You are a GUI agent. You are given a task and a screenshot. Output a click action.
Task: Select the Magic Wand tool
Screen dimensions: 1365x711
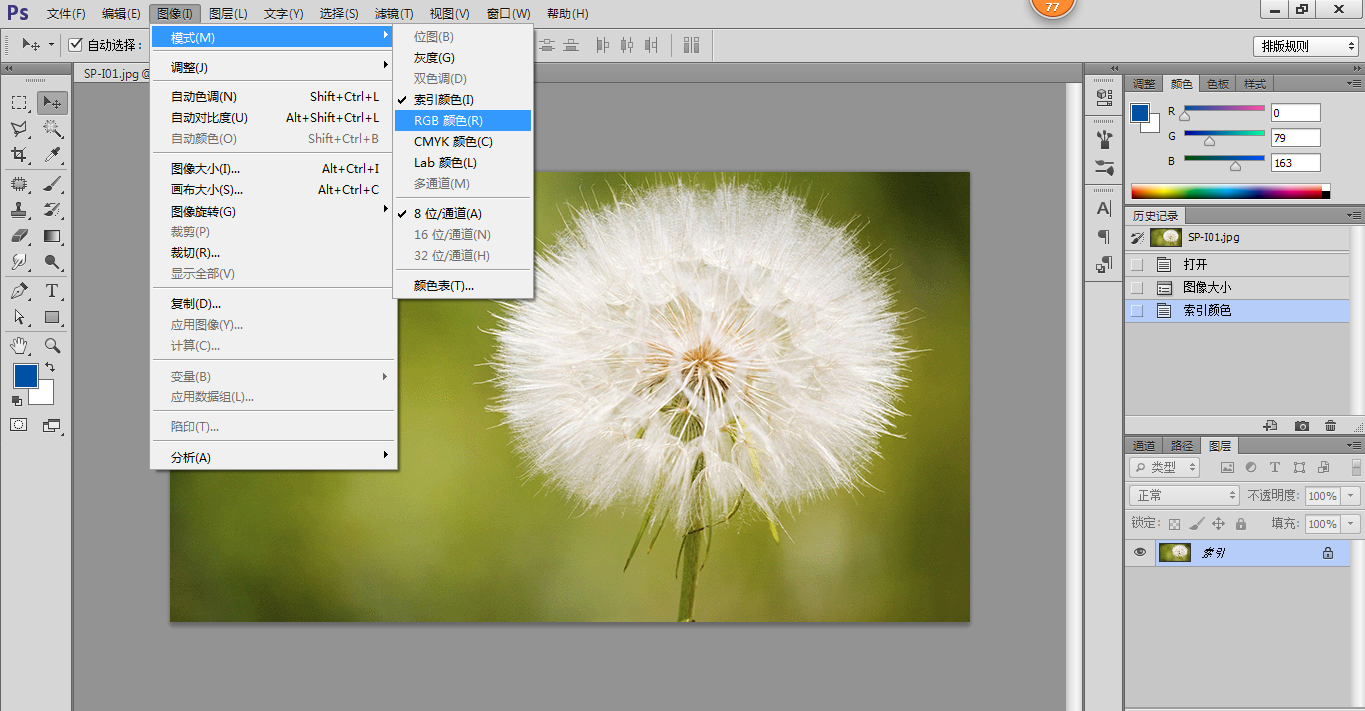52,129
